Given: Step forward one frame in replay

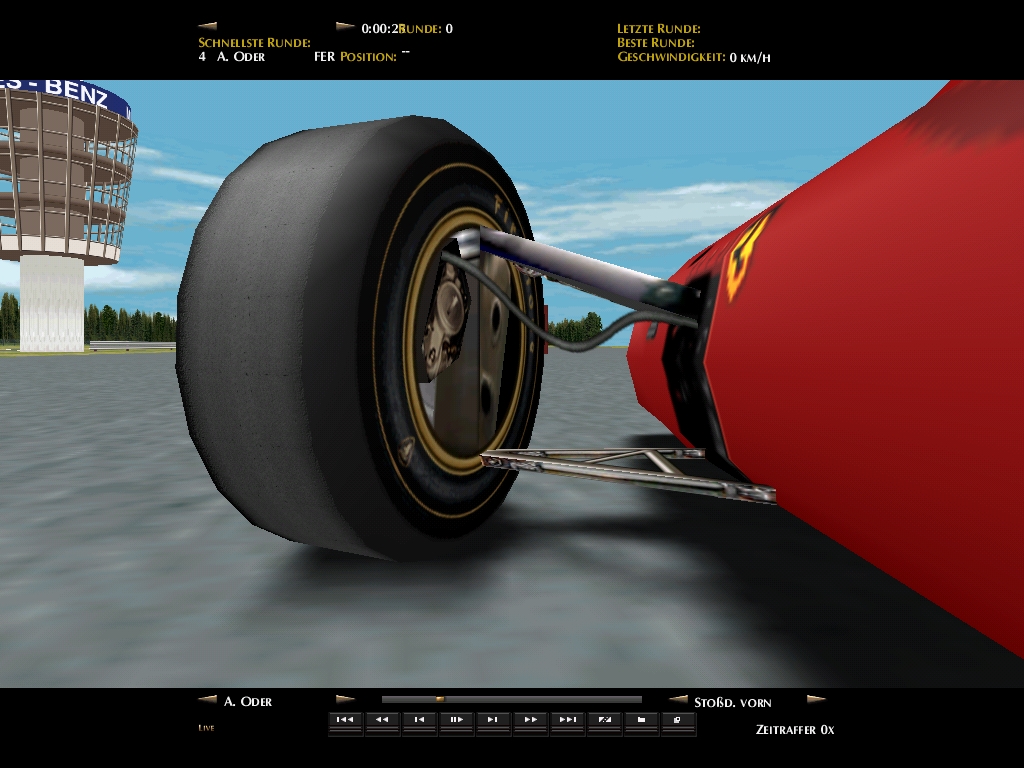Looking at the screenshot, I should (x=493, y=720).
